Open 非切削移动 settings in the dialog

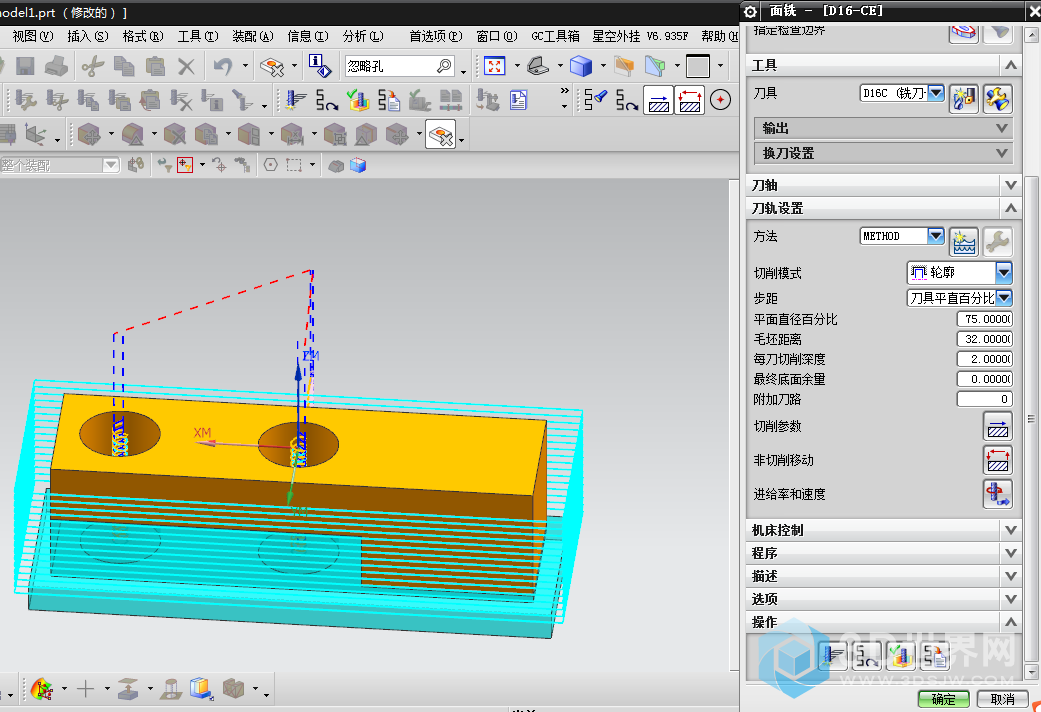[997, 460]
